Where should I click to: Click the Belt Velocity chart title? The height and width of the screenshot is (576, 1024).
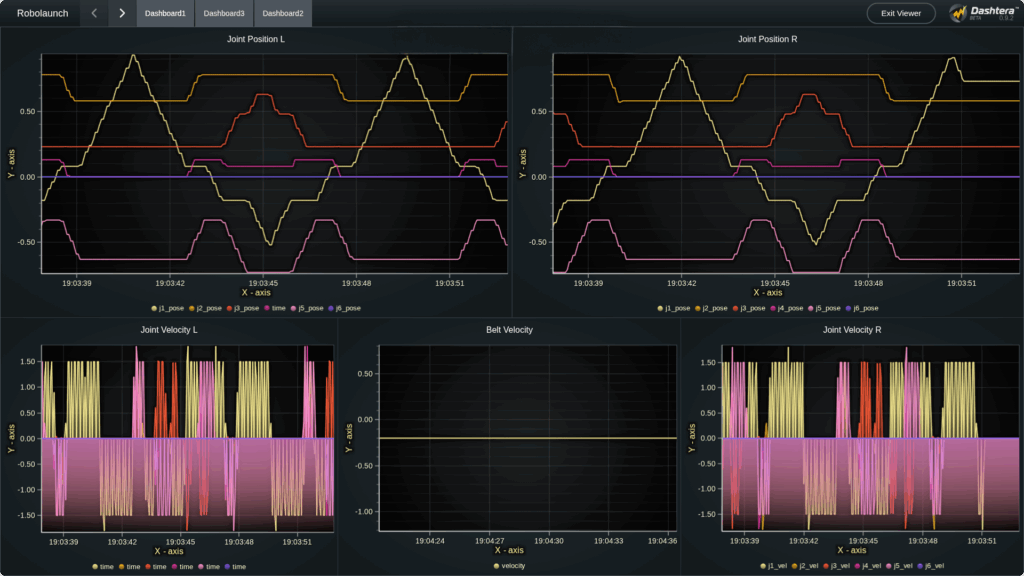(509, 329)
